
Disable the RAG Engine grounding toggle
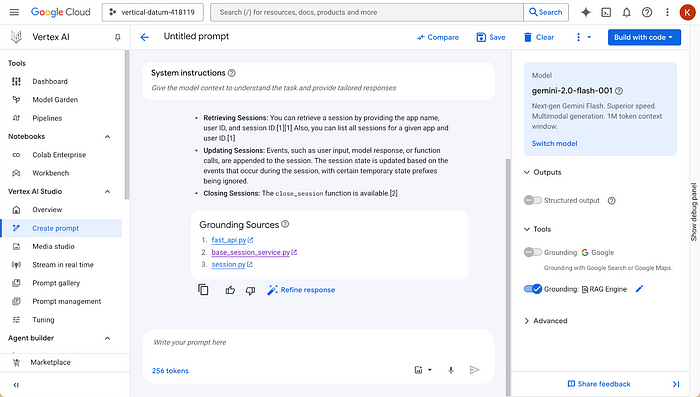pos(533,289)
